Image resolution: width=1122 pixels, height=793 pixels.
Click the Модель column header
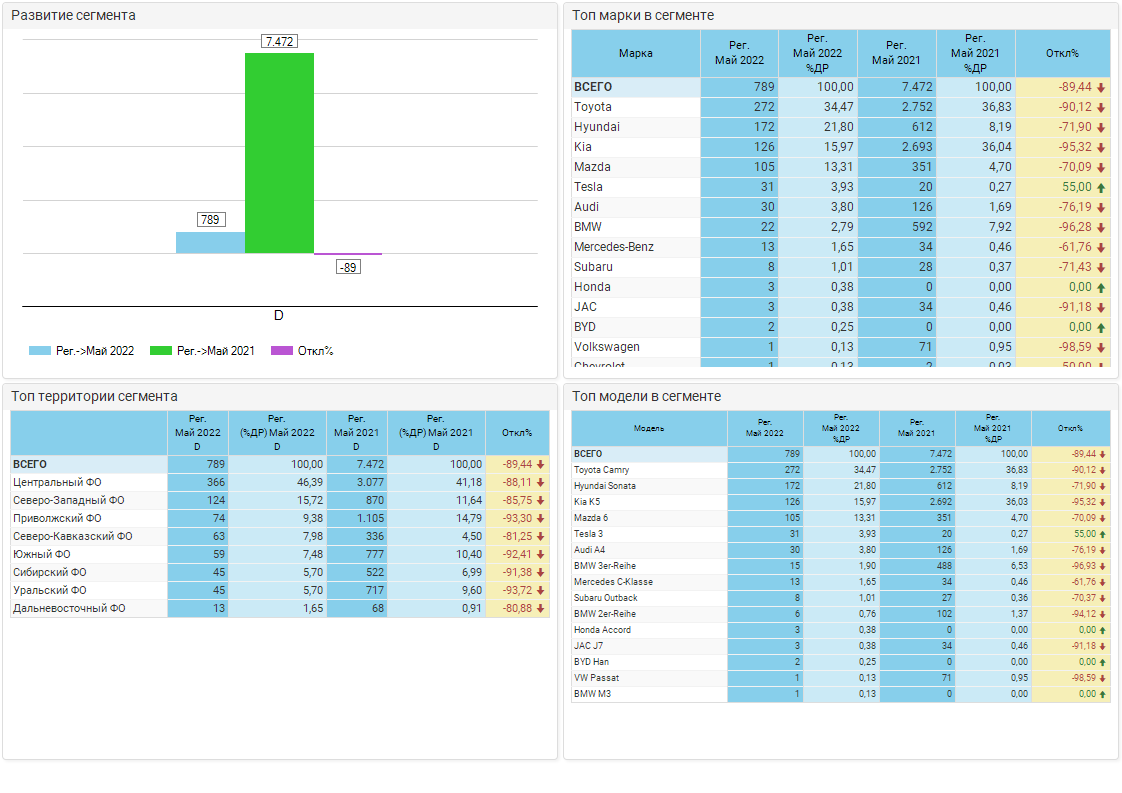(x=649, y=428)
